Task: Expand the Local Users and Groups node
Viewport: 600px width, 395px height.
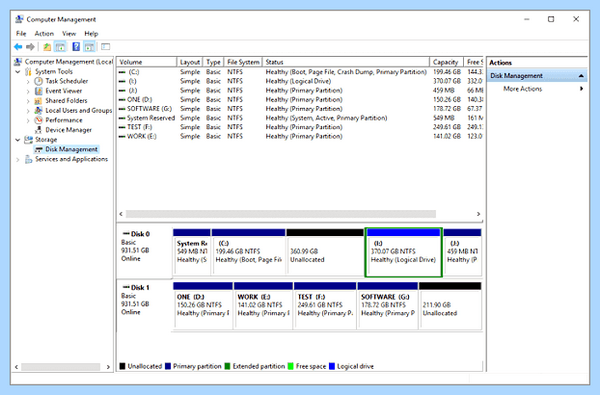Action: 28,111
